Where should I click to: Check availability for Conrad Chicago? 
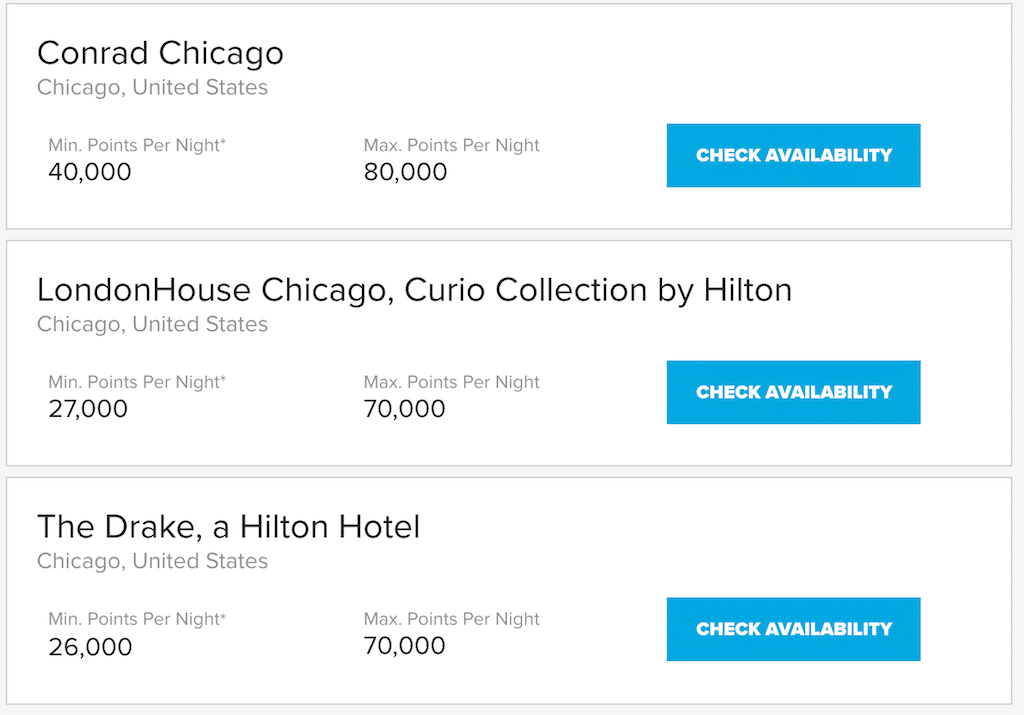pyautogui.click(x=793, y=155)
